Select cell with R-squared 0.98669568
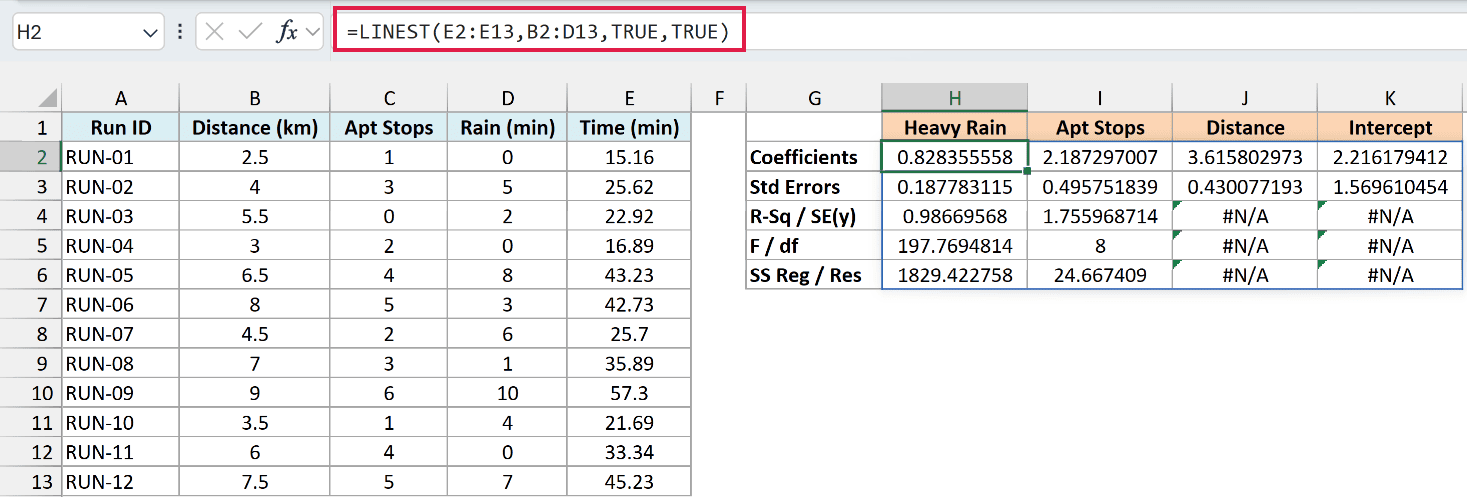The height and width of the screenshot is (497, 1467). click(955, 216)
